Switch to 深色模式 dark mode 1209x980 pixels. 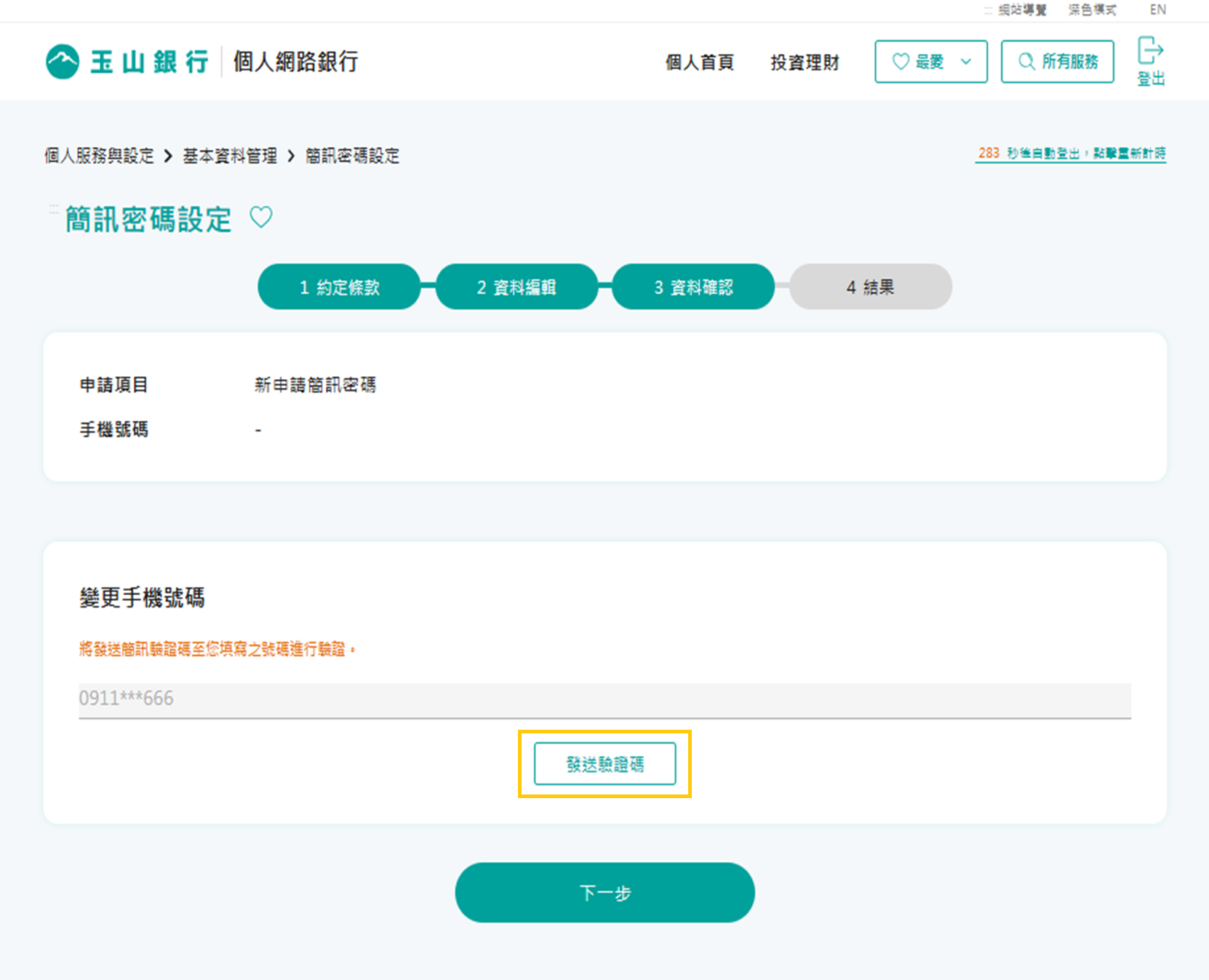click(1092, 9)
